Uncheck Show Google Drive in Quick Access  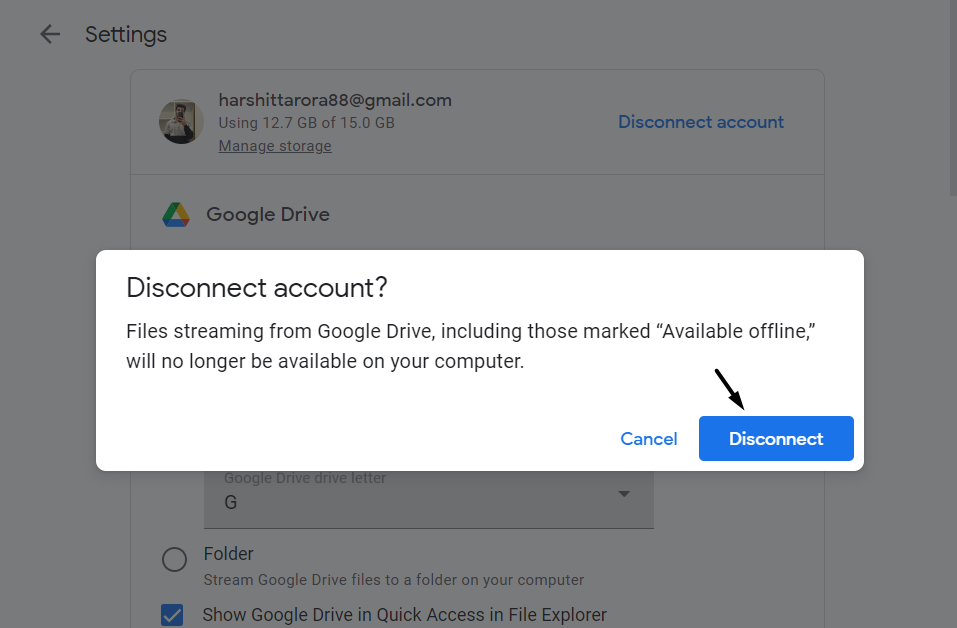pos(172,615)
